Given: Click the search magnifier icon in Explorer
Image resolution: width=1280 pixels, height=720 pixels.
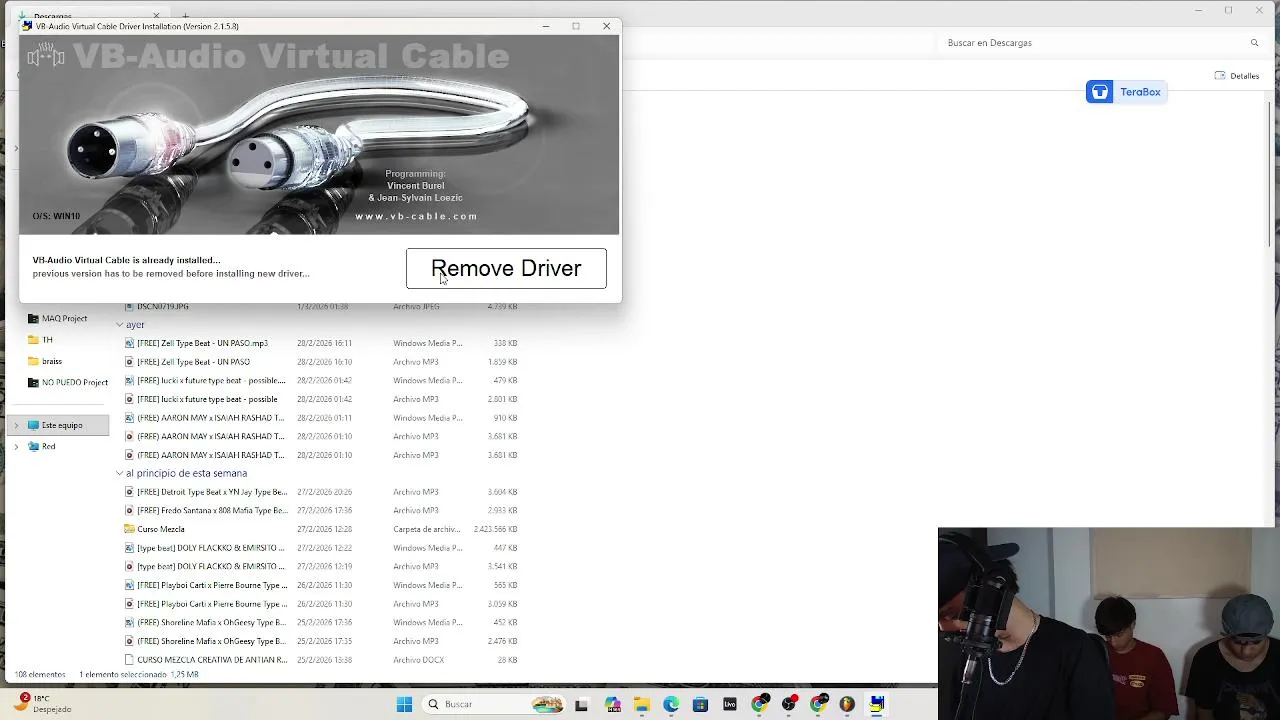Looking at the screenshot, I should (1254, 43).
